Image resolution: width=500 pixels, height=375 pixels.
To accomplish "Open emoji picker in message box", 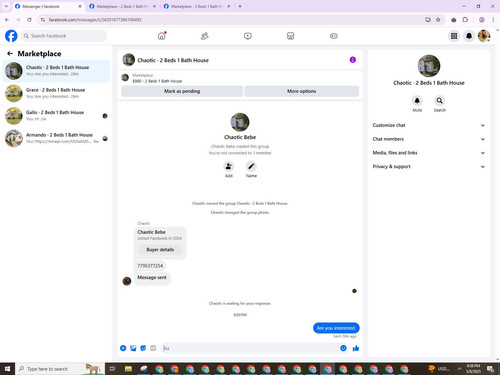I will [343, 348].
